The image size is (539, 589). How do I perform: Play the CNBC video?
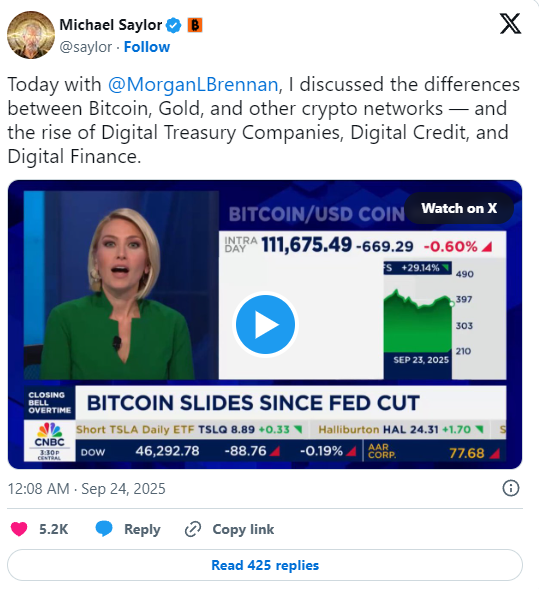coord(265,324)
